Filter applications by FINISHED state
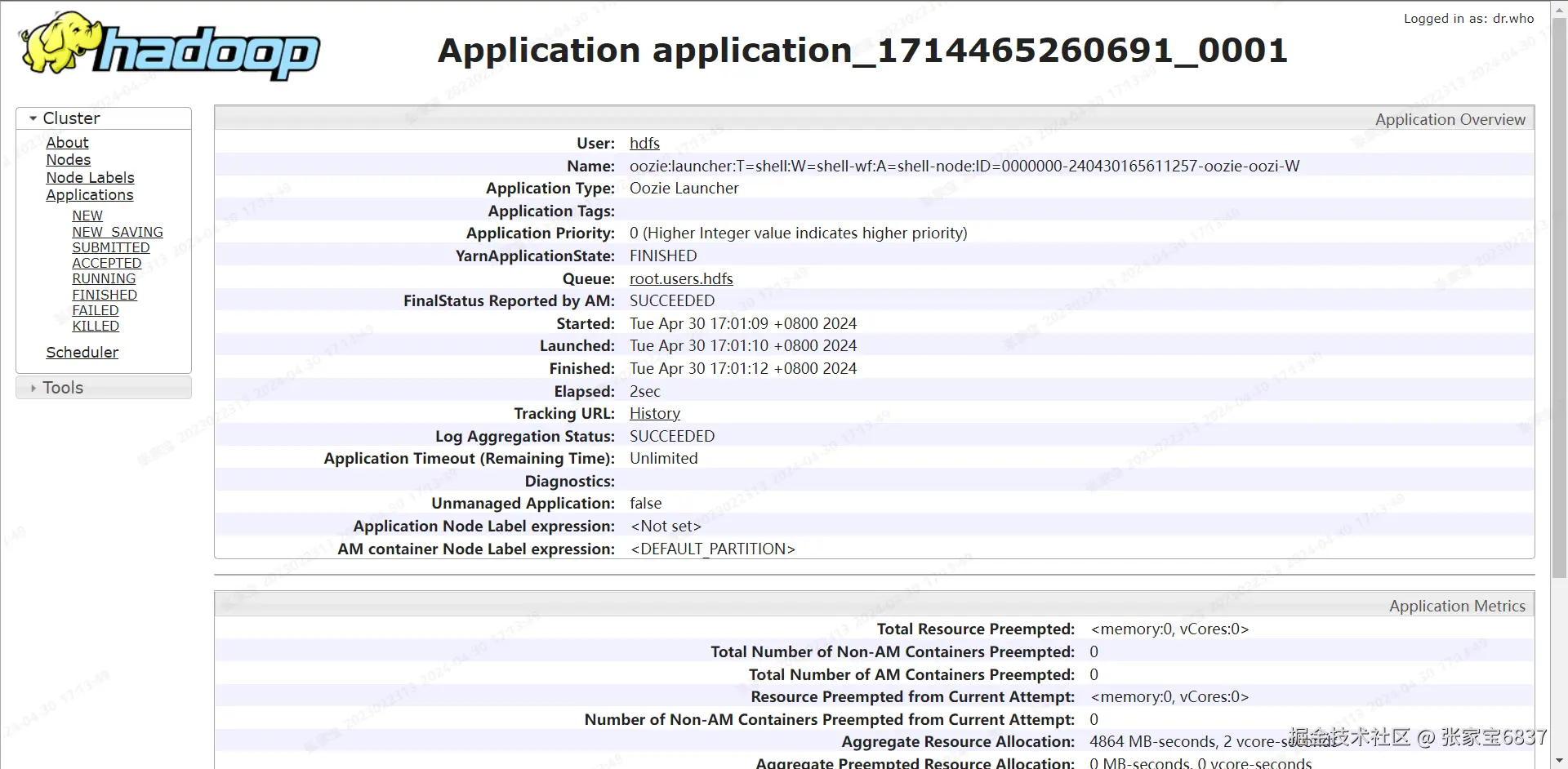 pyautogui.click(x=105, y=295)
